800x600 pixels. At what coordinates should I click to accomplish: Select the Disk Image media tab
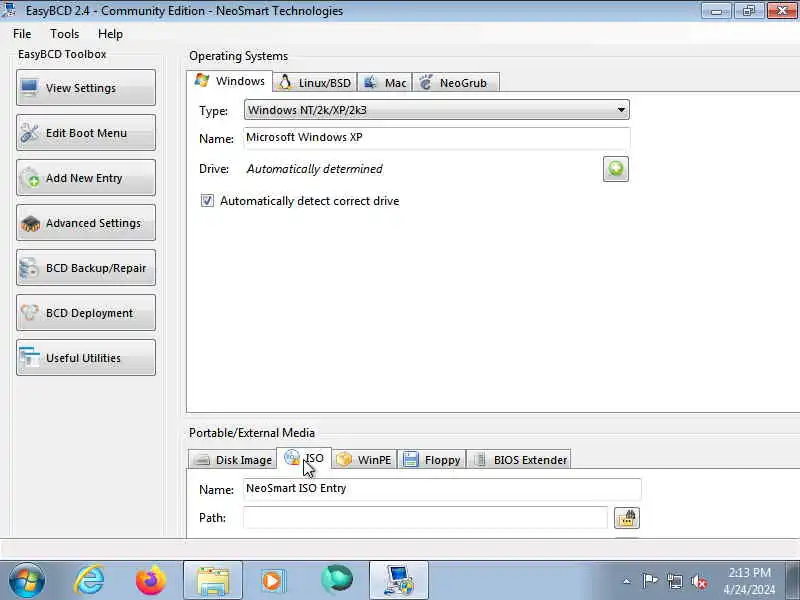pyautogui.click(x=232, y=460)
